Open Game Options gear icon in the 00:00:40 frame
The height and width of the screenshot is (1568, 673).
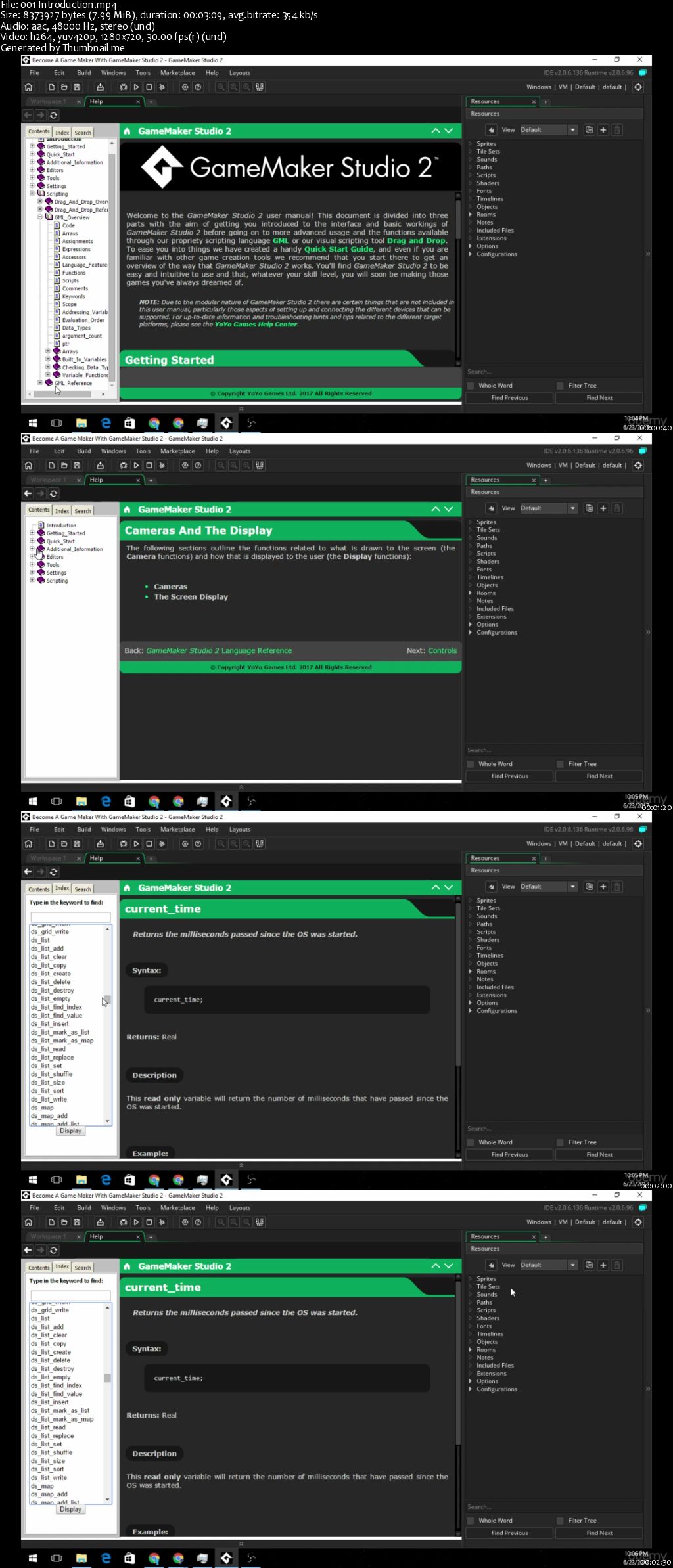(185, 87)
